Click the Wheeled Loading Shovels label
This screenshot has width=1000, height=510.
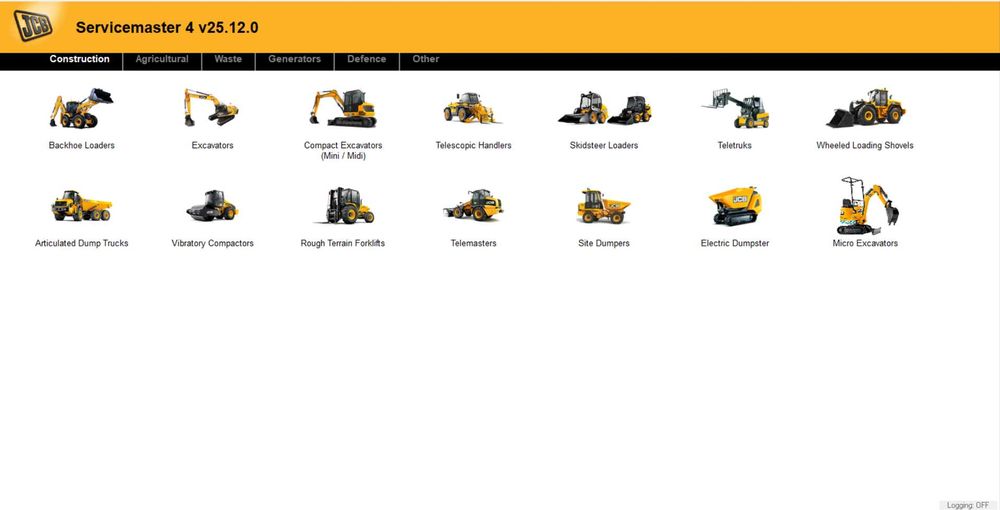click(x=865, y=145)
